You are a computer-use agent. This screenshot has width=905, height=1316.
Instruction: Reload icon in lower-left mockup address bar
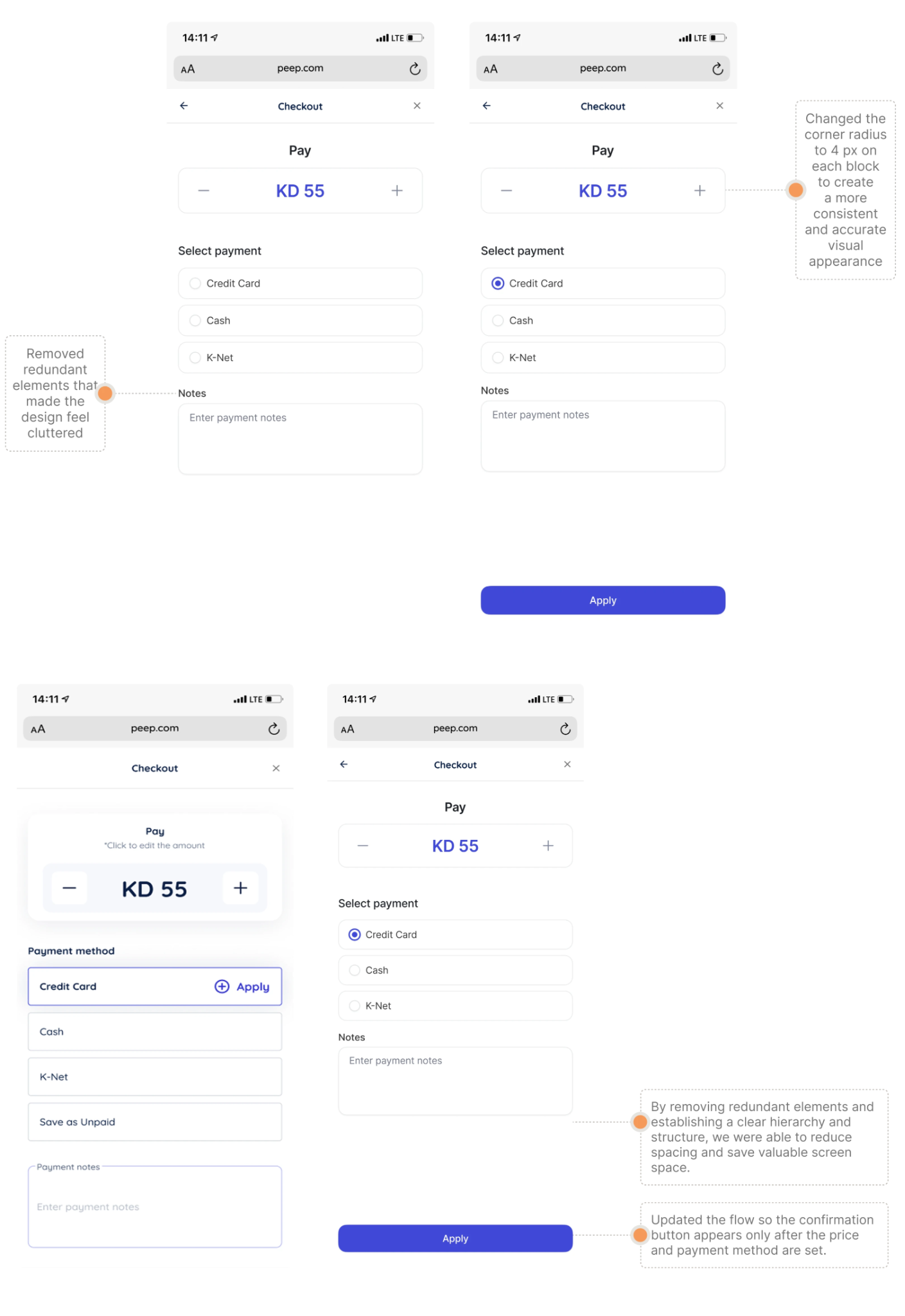(x=274, y=729)
